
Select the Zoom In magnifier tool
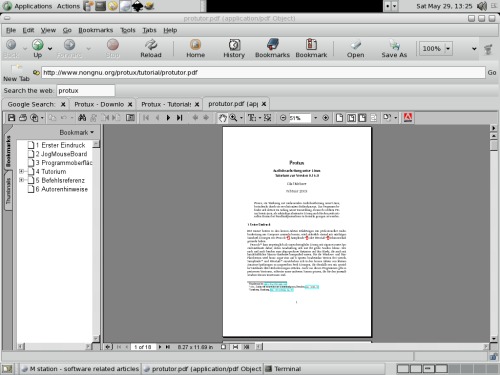click(x=233, y=118)
